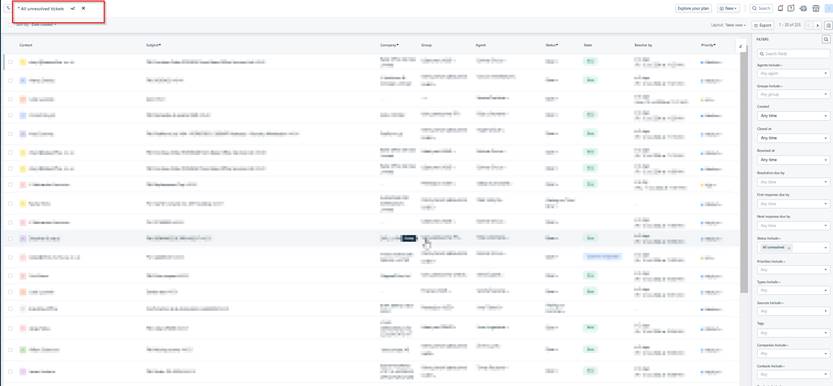Open the Freddy assistant icon in top bar
833x386 pixels.
[803, 8]
